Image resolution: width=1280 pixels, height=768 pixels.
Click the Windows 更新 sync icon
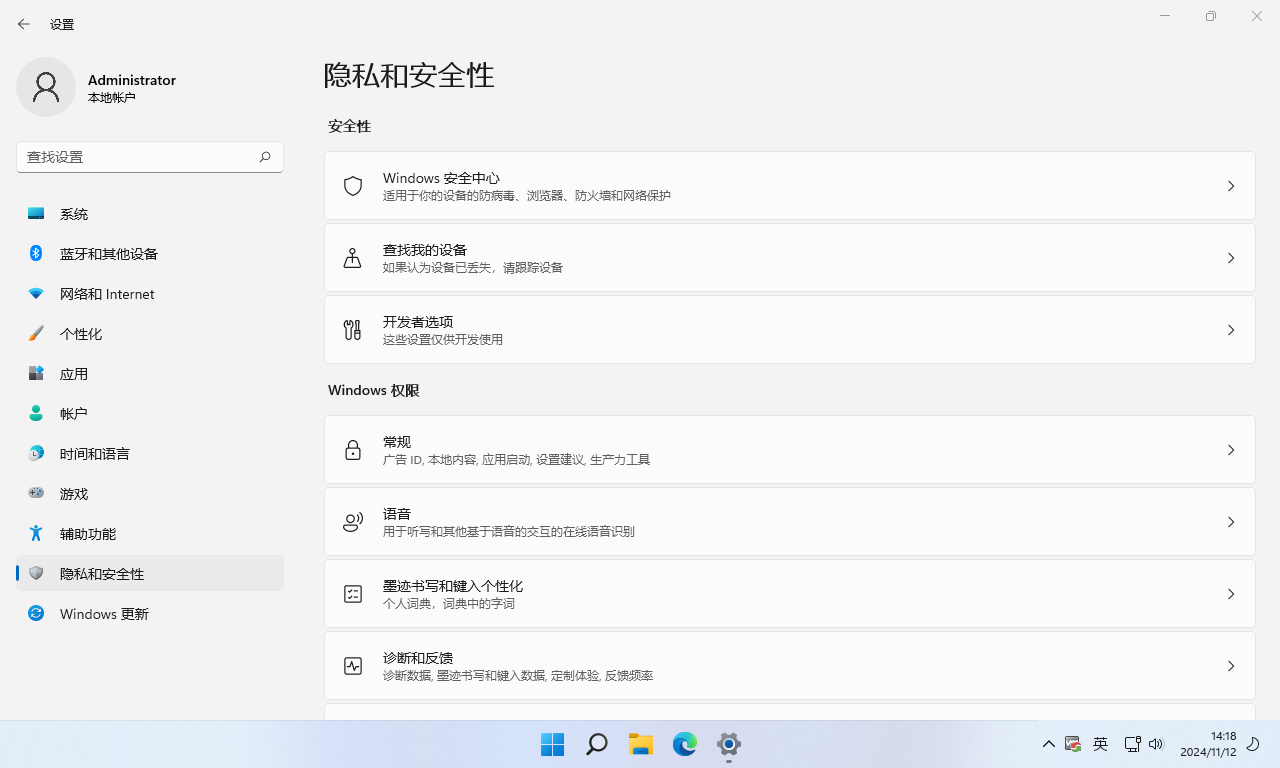[x=36, y=613]
